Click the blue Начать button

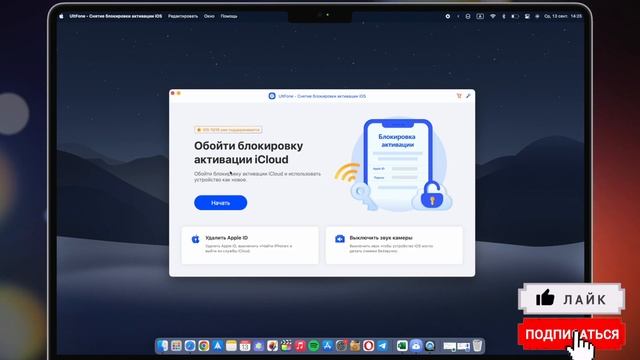point(220,203)
